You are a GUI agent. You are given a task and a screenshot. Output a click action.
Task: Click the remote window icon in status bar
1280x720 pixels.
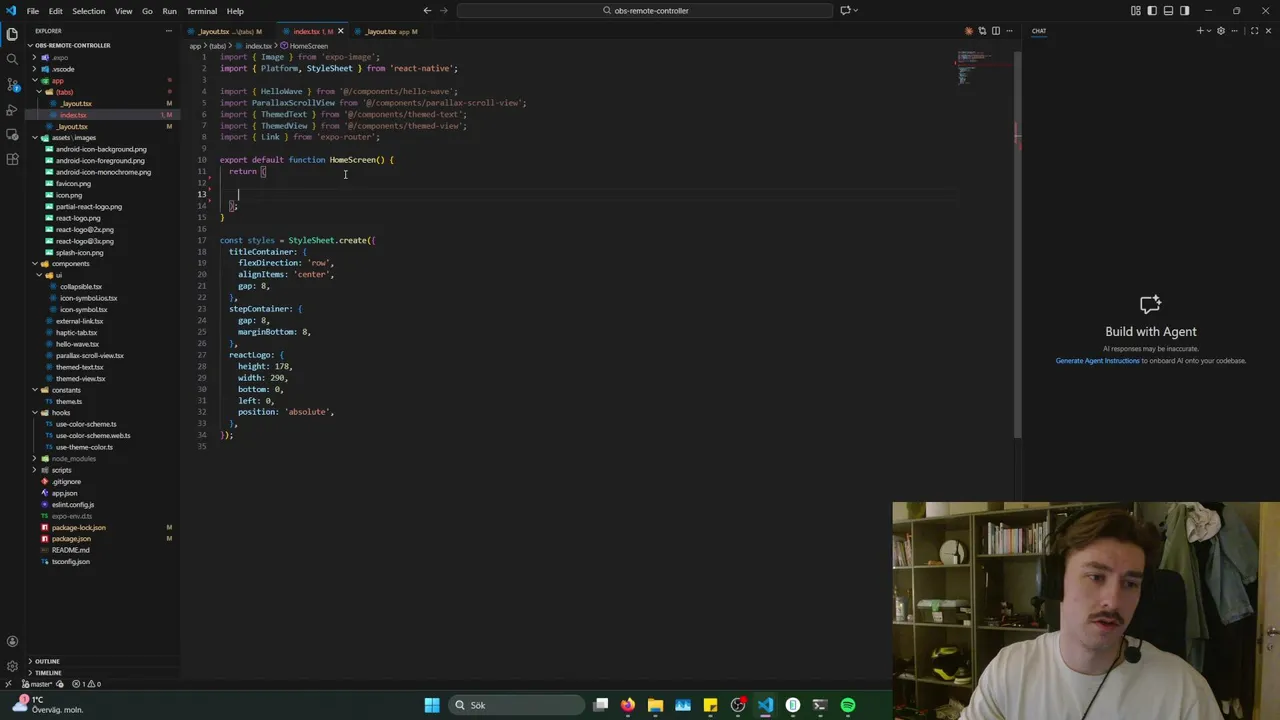click(x=9, y=684)
